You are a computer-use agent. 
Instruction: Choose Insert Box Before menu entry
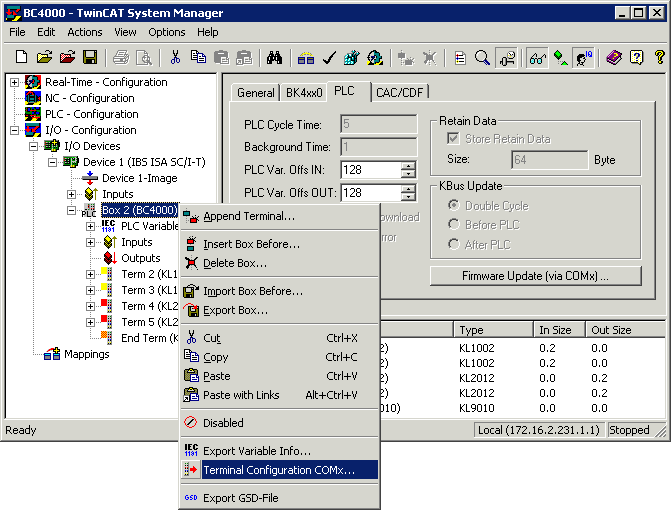pyautogui.click(x=280, y=244)
